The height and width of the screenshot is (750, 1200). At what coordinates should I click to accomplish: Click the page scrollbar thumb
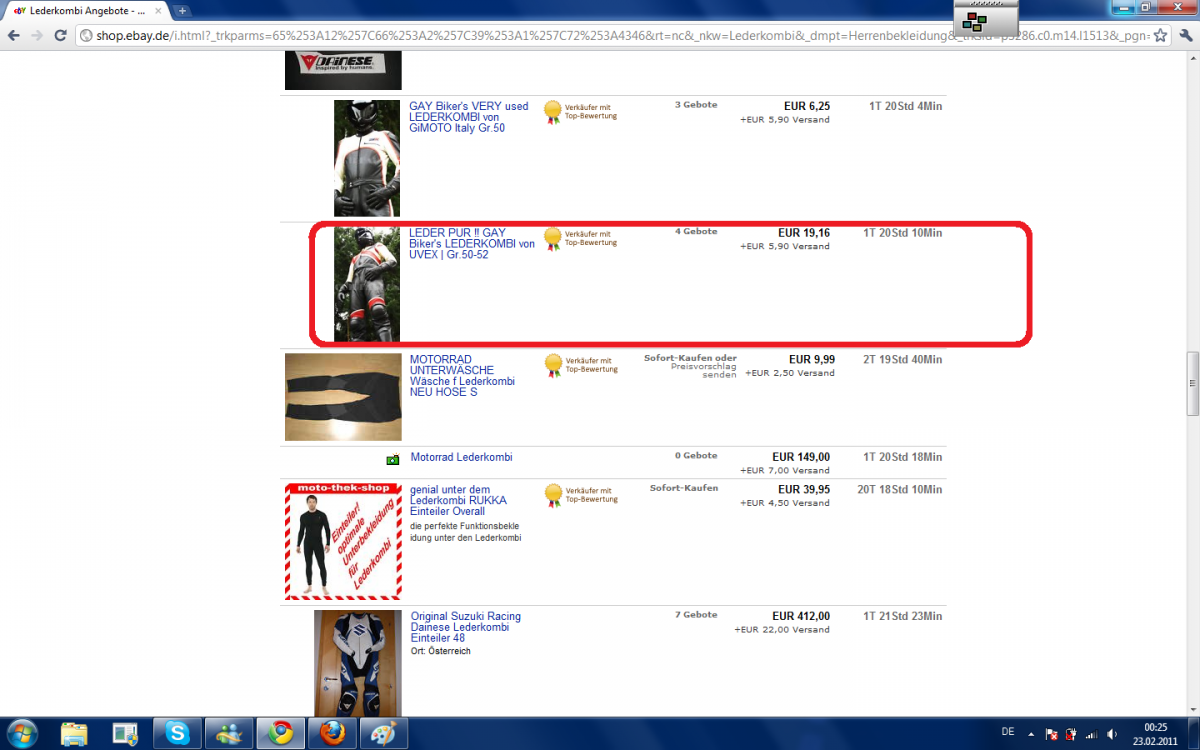[x=1192, y=383]
